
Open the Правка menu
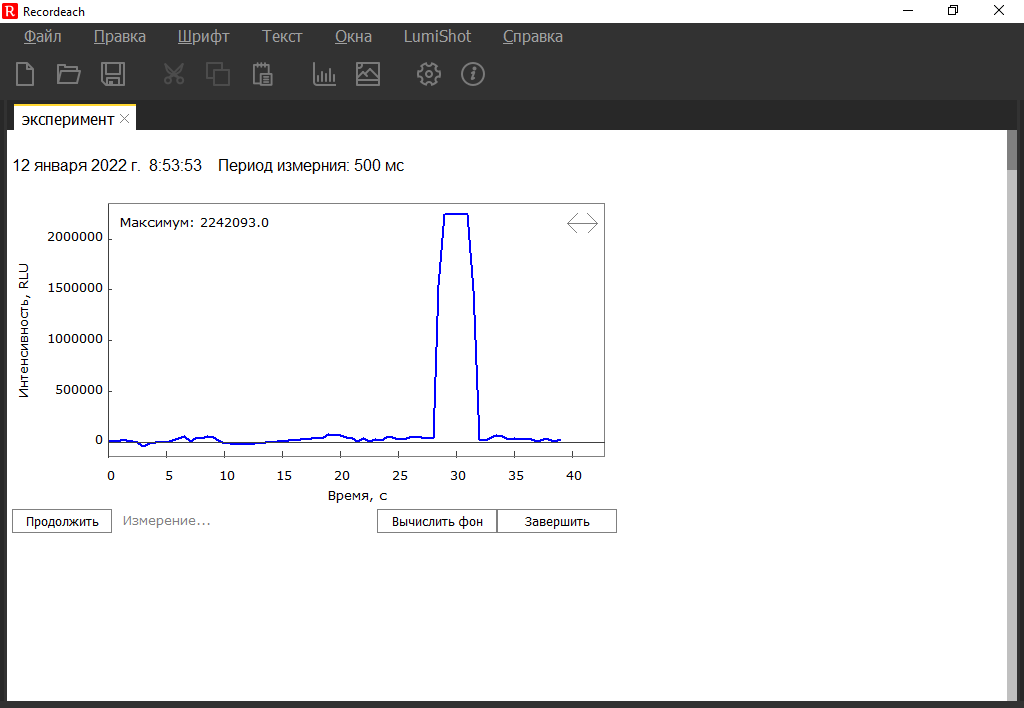tap(120, 37)
